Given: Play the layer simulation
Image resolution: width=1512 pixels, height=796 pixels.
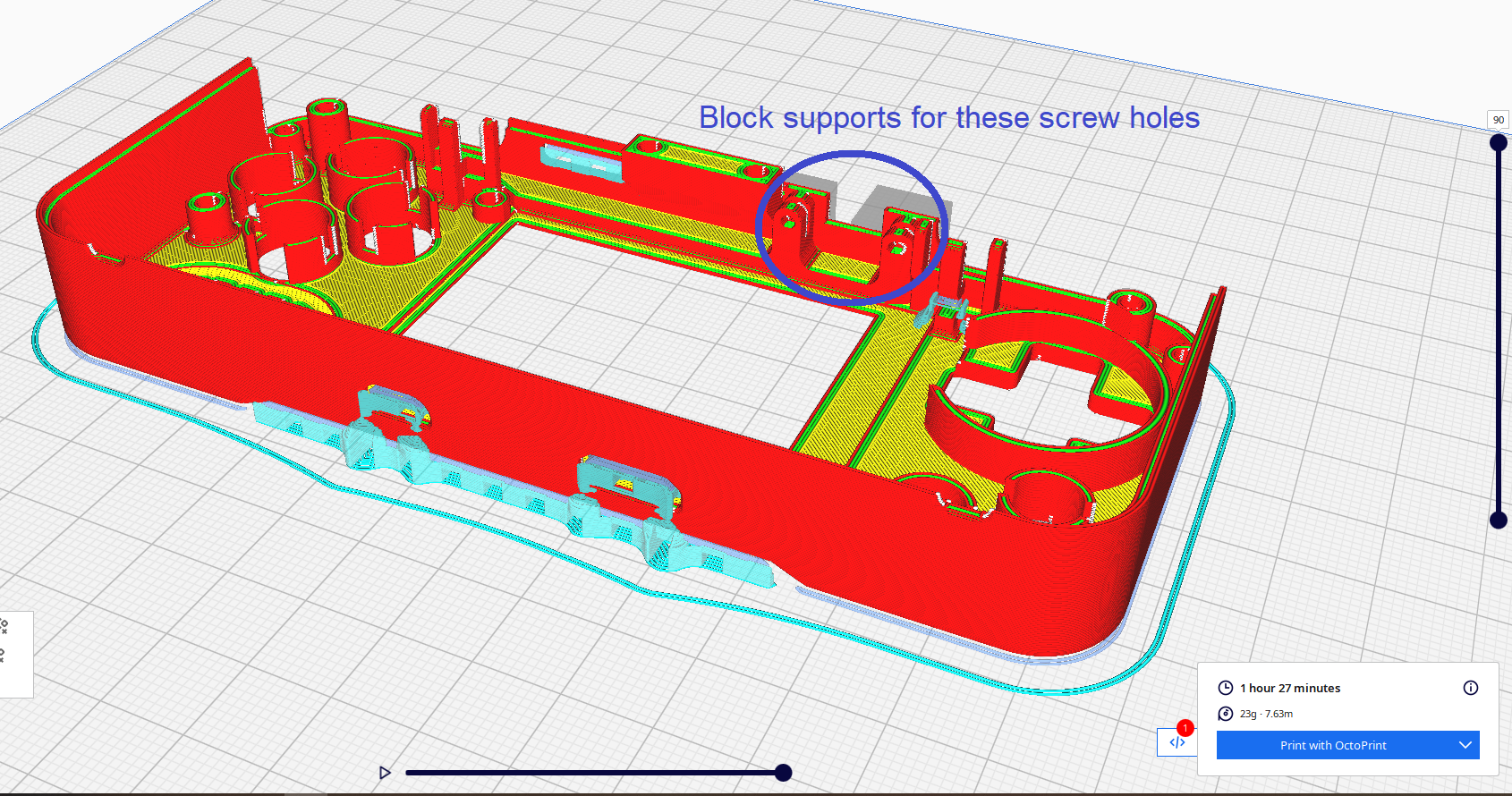Looking at the screenshot, I should 385,773.
